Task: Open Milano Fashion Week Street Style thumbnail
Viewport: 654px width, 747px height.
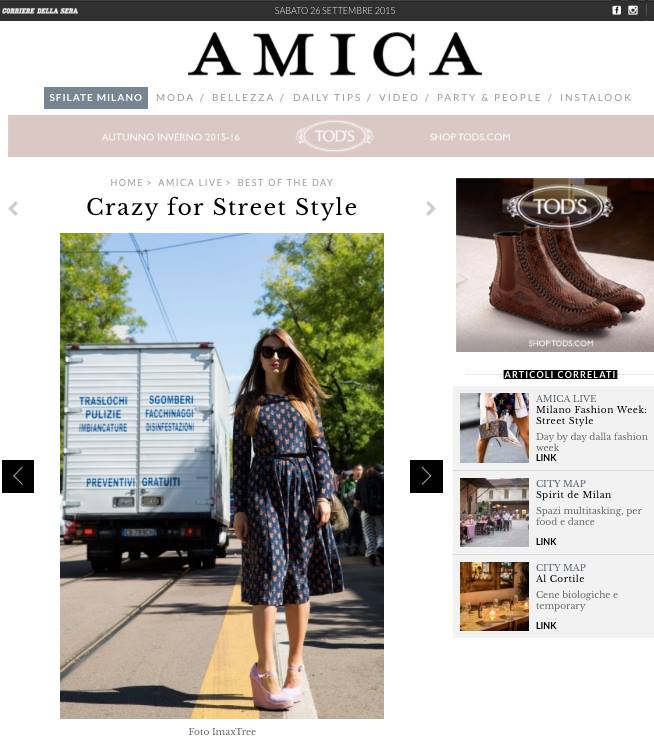Action: [x=494, y=427]
